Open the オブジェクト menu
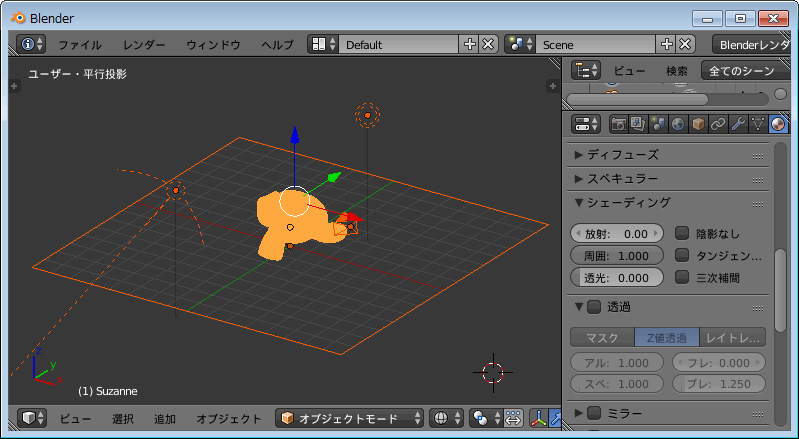Viewport: 799px width, 439px height. (x=229, y=419)
